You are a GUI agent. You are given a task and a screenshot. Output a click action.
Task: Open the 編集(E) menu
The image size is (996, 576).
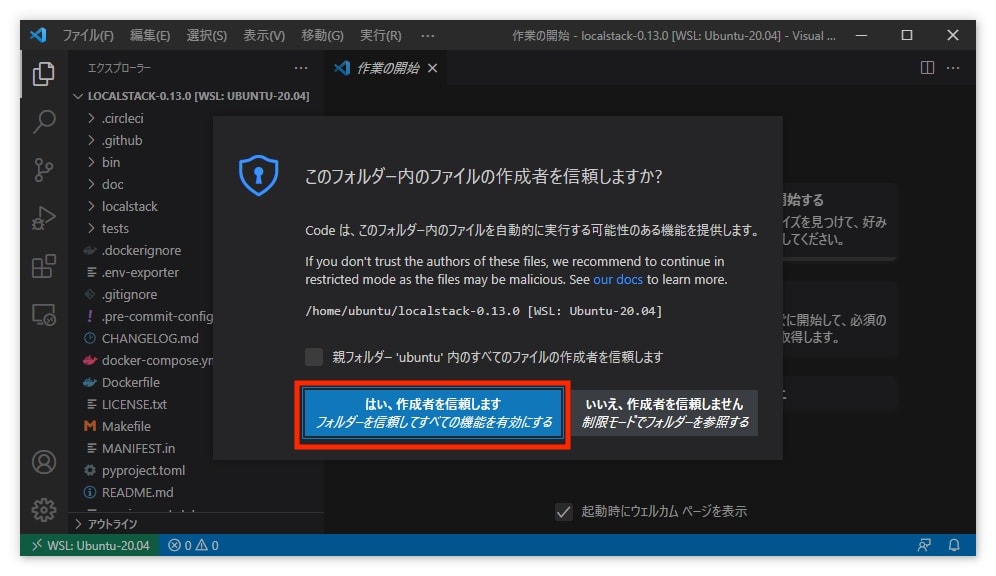150,36
